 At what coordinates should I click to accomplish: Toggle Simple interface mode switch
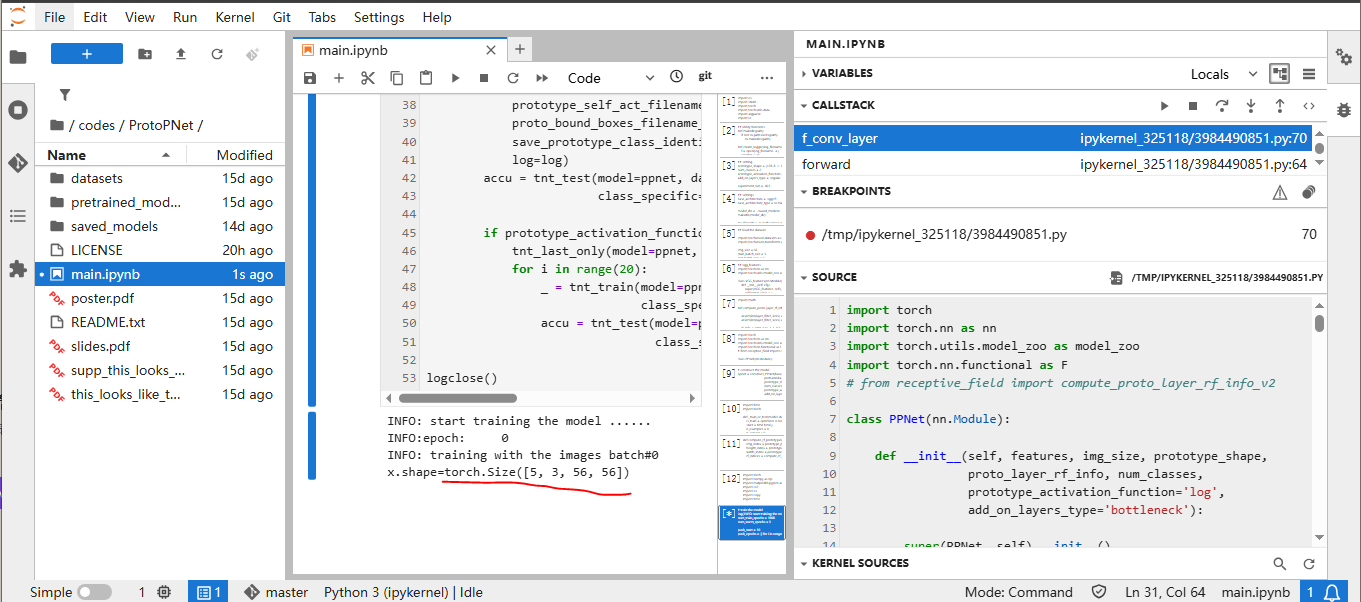(x=95, y=592)
